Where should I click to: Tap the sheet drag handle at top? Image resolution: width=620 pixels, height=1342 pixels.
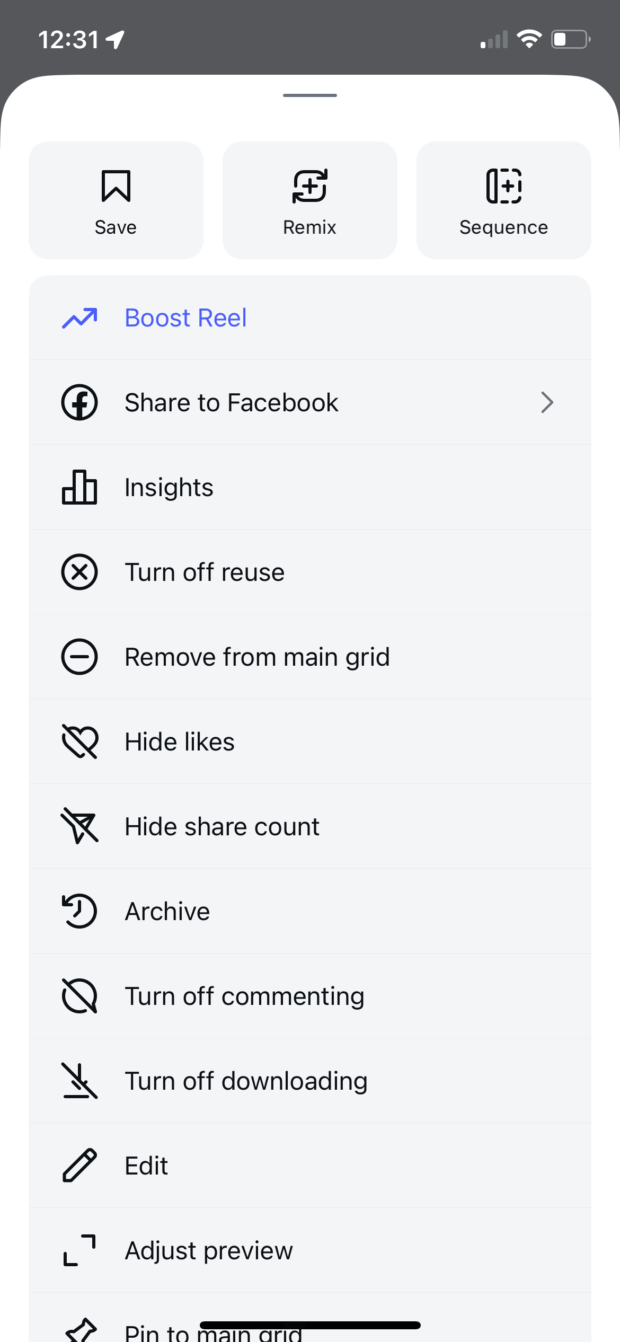click(310, 96)
